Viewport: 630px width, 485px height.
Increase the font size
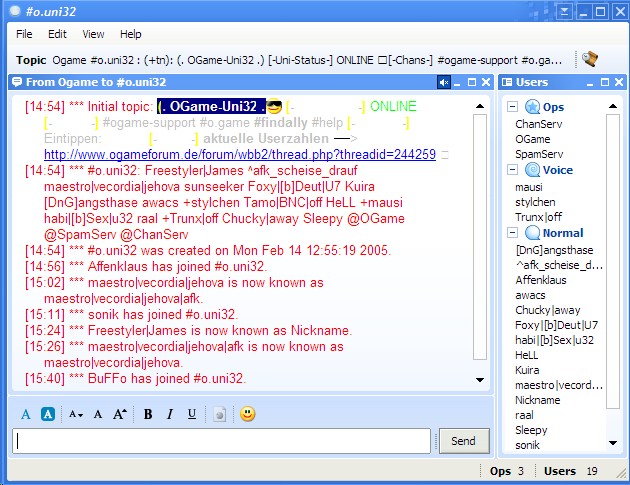pyautogui.click(x=120, y=414)
